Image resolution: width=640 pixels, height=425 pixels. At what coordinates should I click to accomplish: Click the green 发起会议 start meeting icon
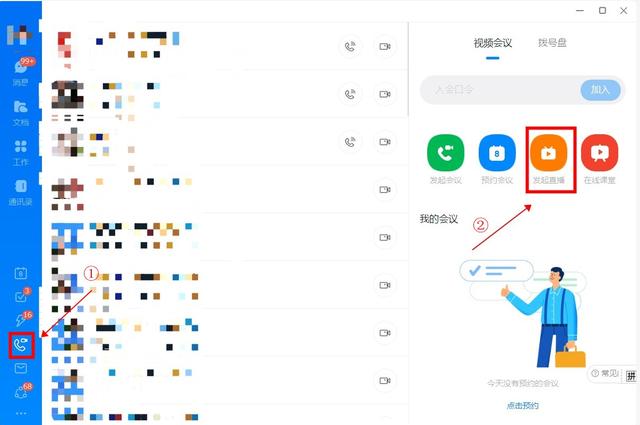[446, 154]
